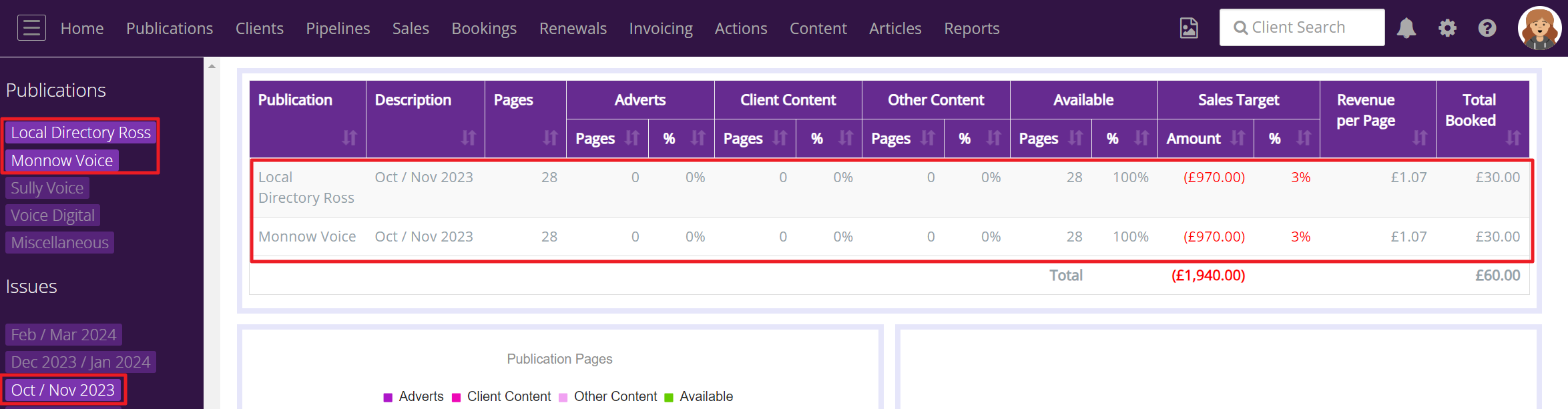Image resolution: width=1568 pixels, height=409 pixels.
Task: Open the notifications bell
Action: point(1406,28)
